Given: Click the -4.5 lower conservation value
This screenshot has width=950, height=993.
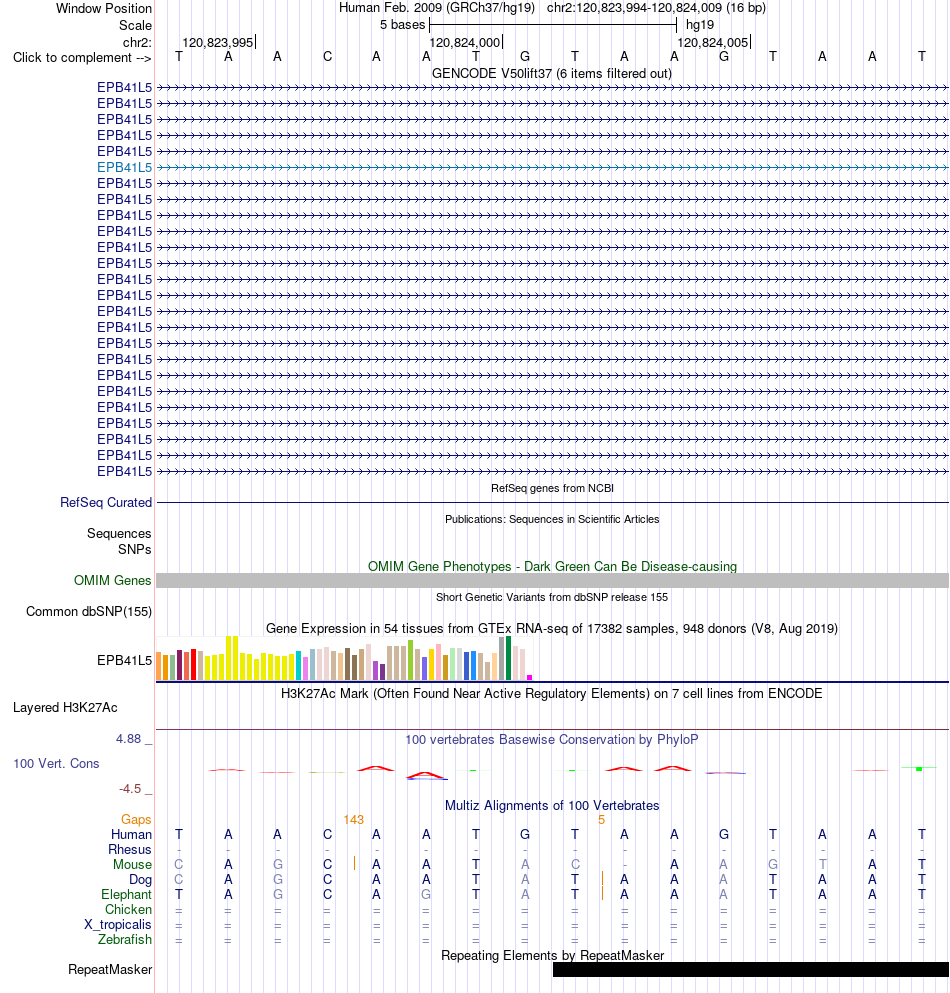Looking at the screenshot, I should coord(130,788).
